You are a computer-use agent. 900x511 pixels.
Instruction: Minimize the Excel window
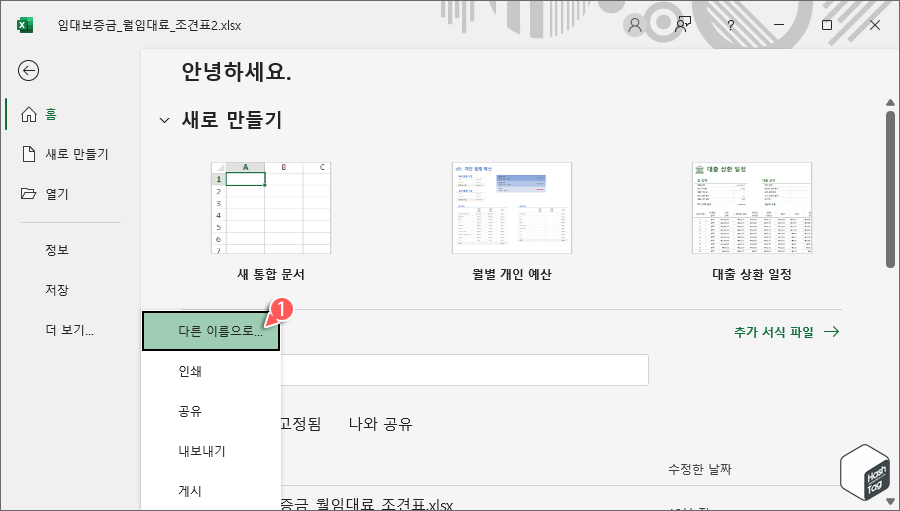pos(779,25)
